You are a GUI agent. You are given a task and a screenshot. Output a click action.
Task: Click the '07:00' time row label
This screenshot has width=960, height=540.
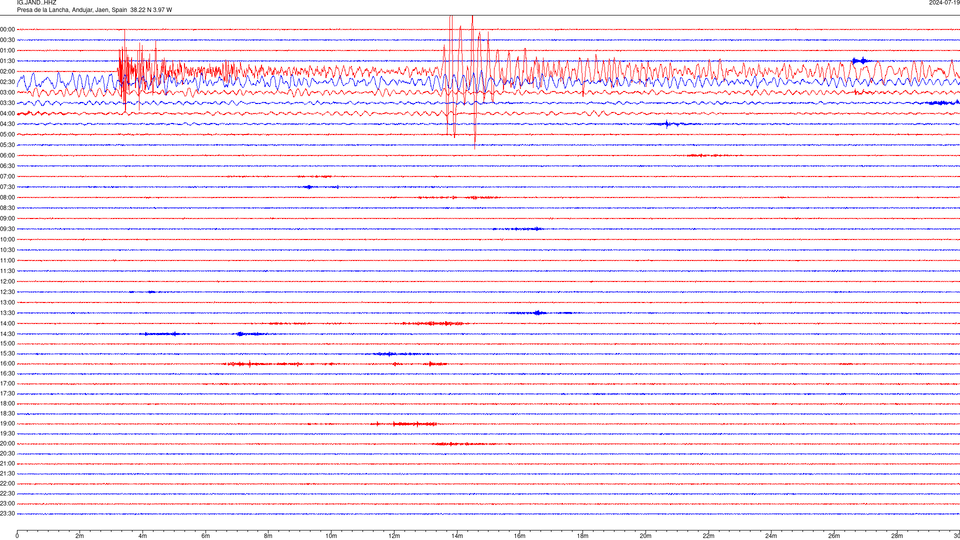(x=7, y=176)
